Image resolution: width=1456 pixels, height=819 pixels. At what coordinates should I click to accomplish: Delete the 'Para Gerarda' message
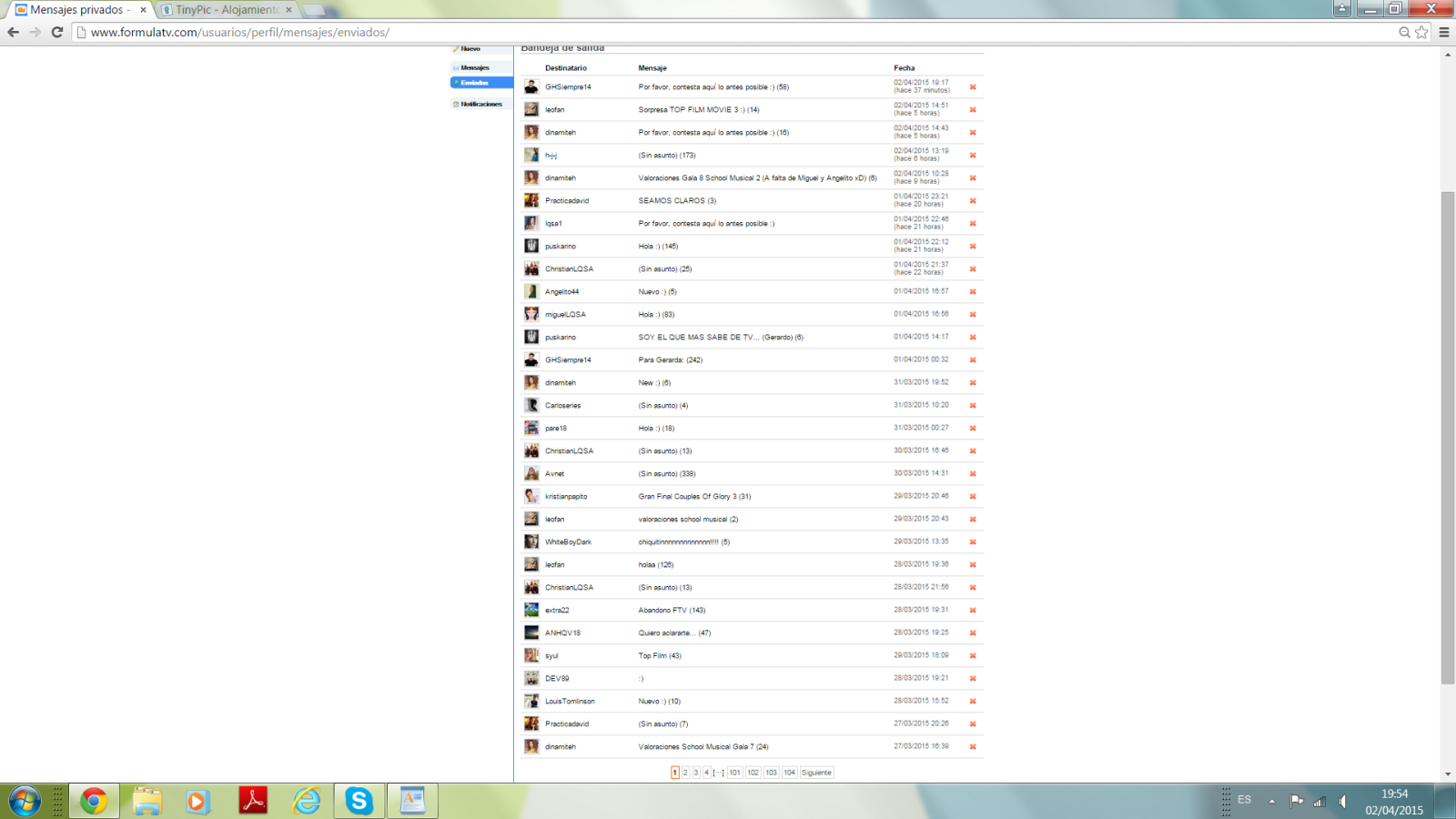point(973,360)
